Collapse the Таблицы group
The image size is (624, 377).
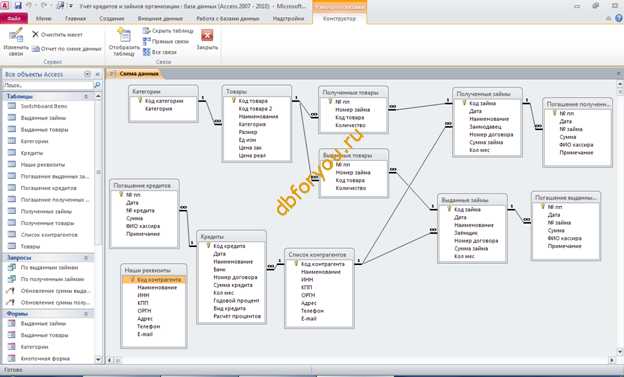coord(86,96)
